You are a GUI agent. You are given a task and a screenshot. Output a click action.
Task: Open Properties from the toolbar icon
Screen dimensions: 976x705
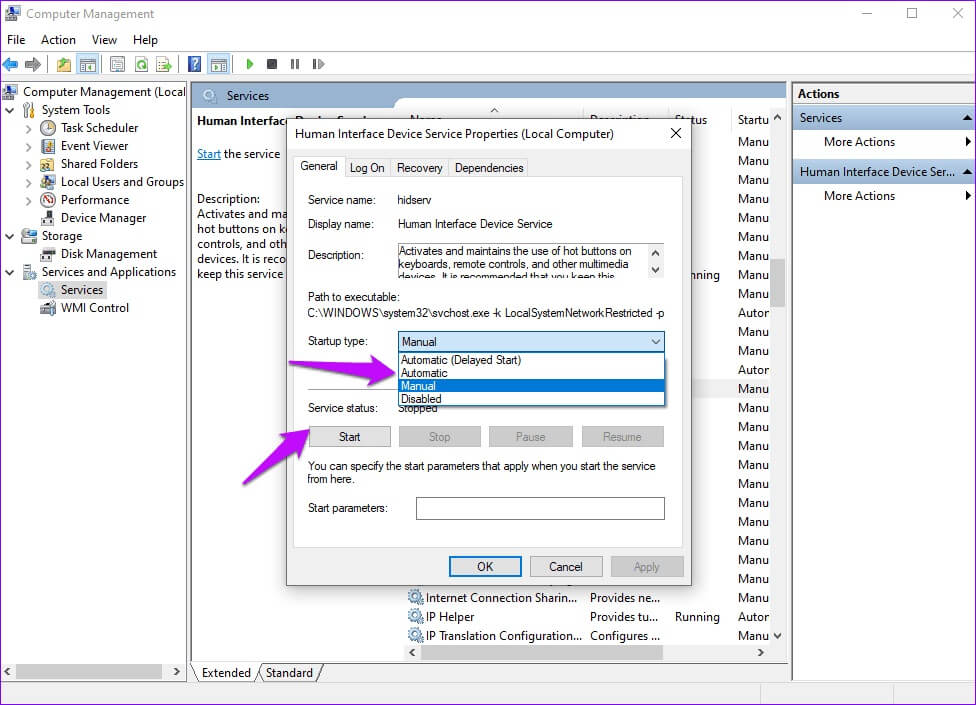click(117, 64)
